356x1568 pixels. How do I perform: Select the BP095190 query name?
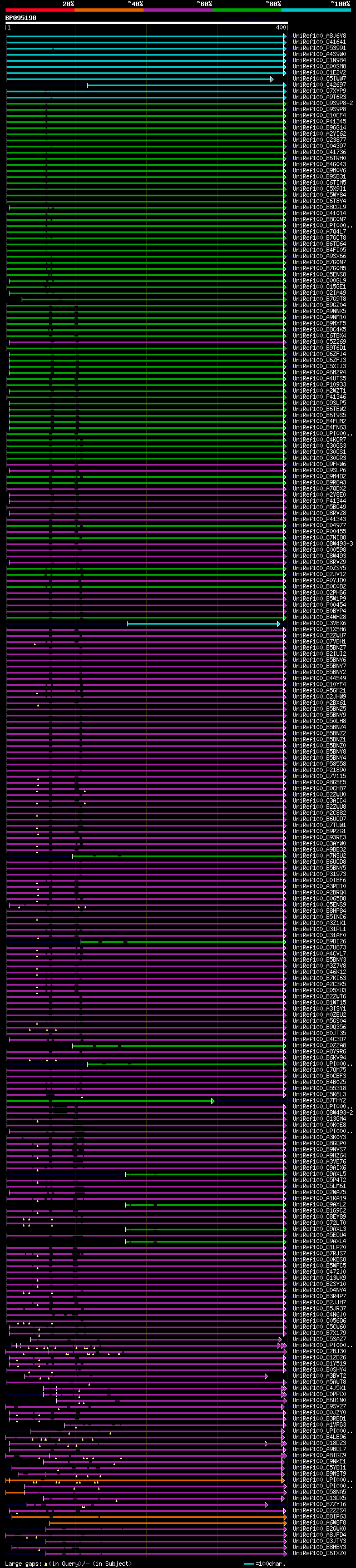tap(21, 18)
